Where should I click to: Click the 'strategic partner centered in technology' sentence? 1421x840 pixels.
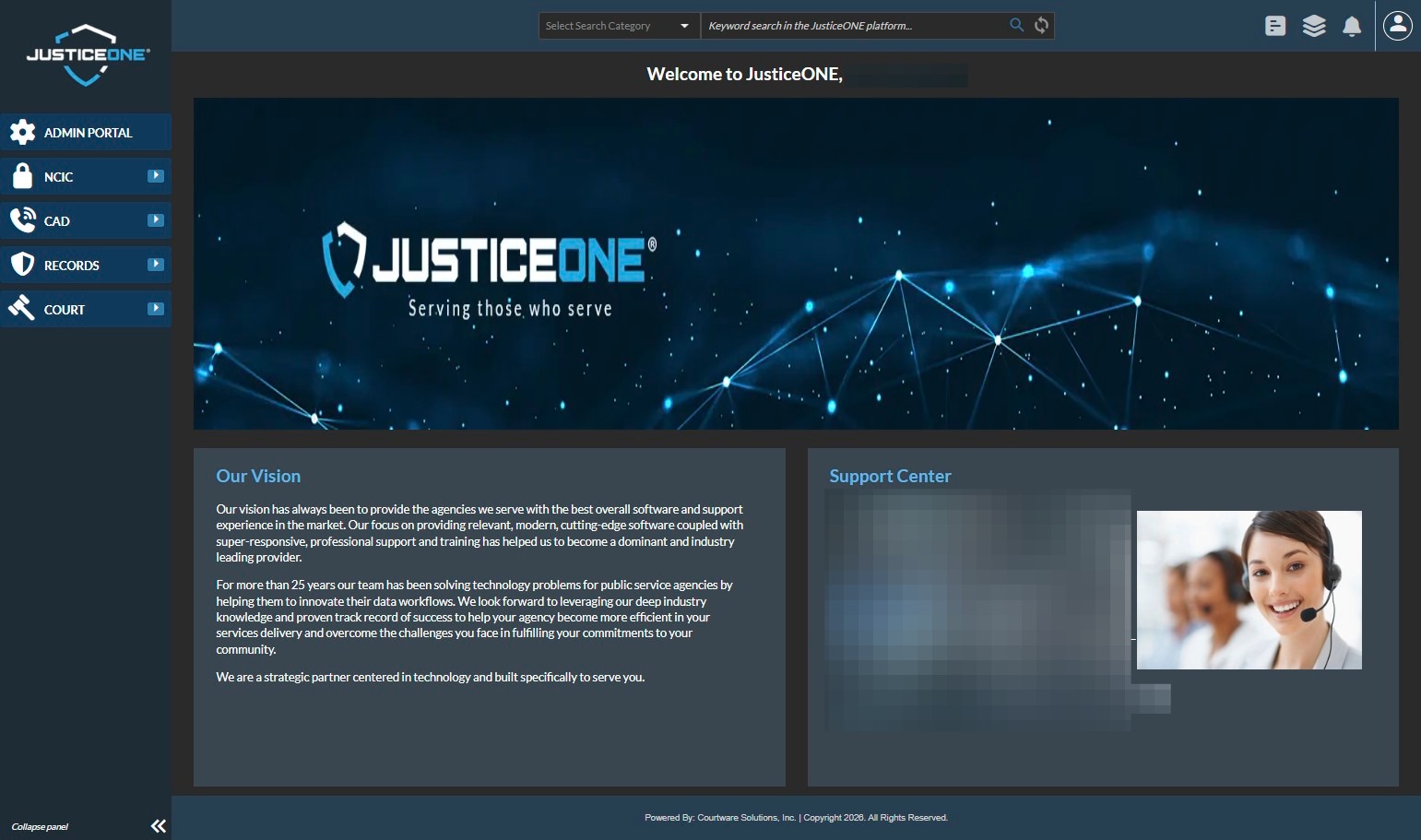pos(431,677)
